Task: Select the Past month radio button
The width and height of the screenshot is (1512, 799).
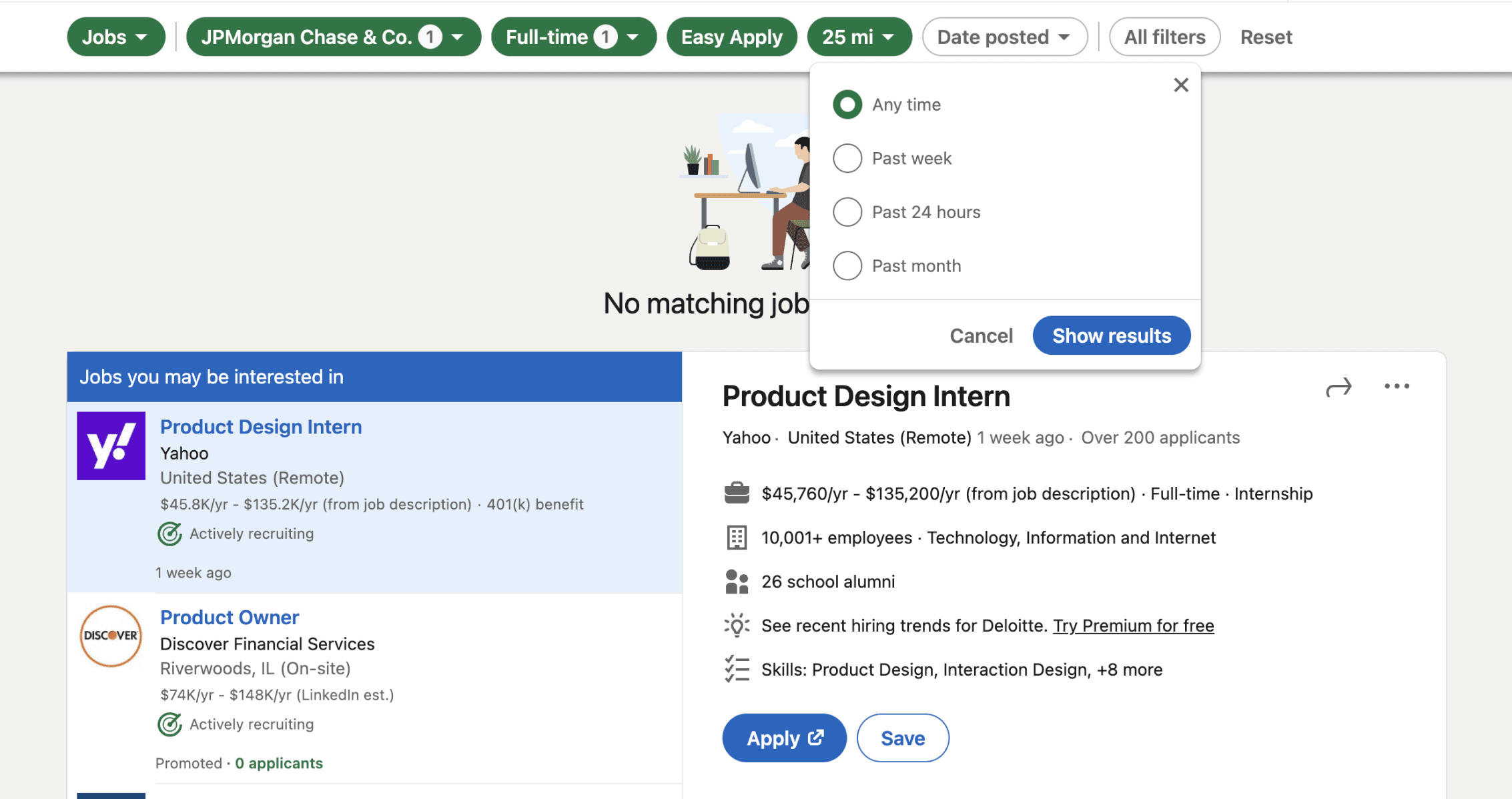Action: 847,266
